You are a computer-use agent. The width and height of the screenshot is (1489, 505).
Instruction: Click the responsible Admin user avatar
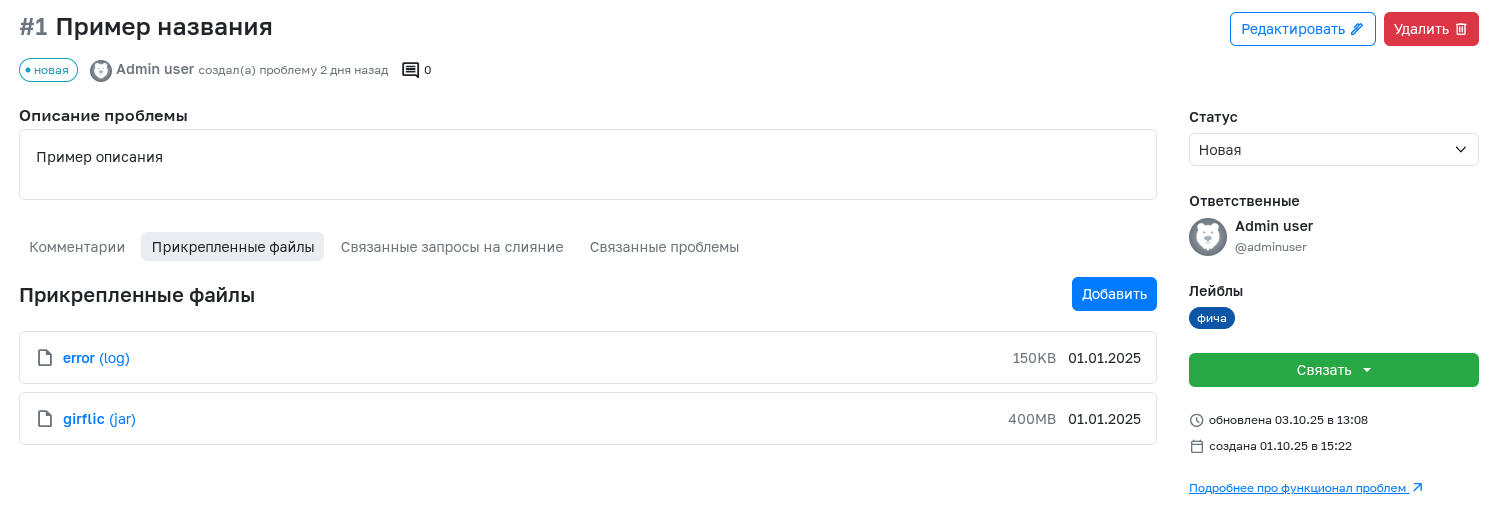pyautogui.click(x=1208, y=237)
